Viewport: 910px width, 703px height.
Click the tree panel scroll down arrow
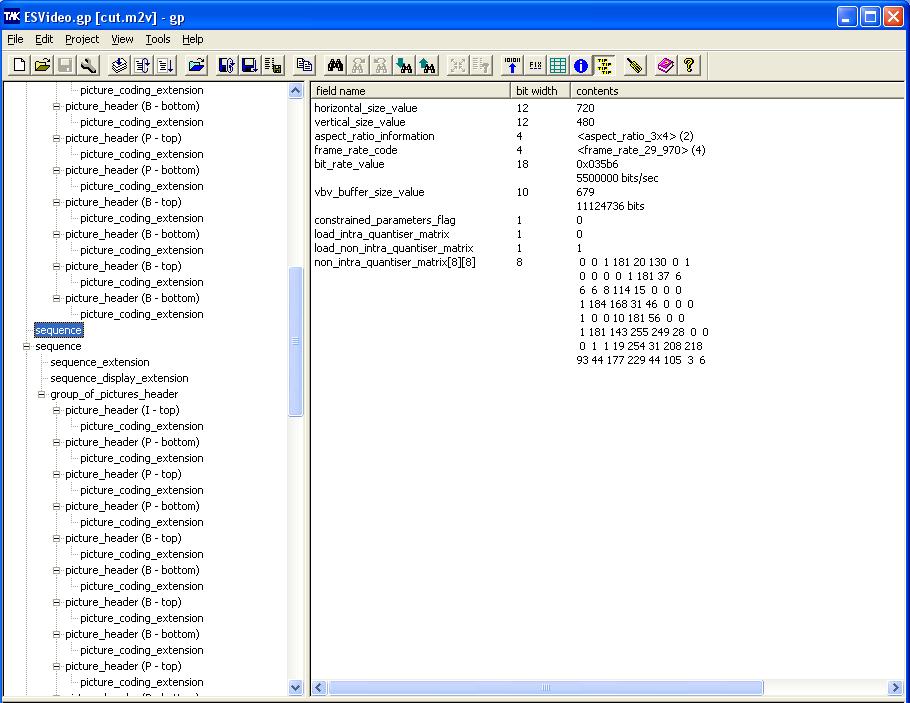pyautogui.click(x=295, y=688)
